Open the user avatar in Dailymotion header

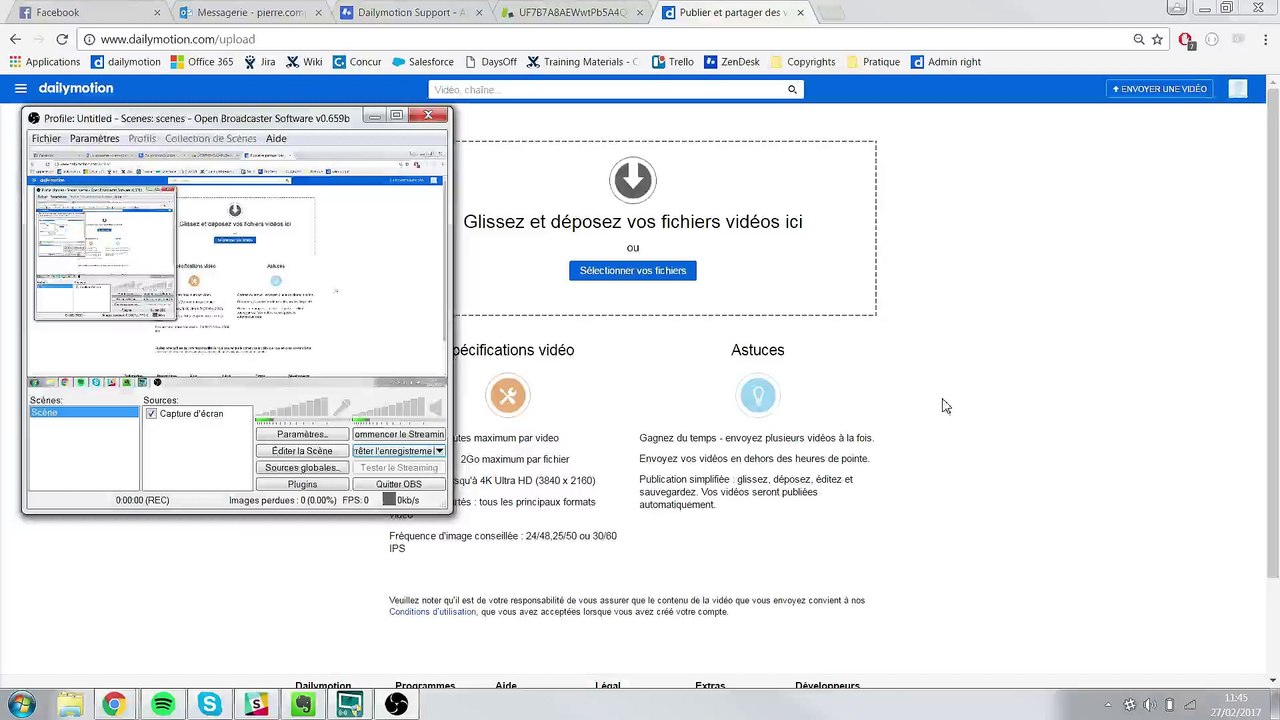1238,89
